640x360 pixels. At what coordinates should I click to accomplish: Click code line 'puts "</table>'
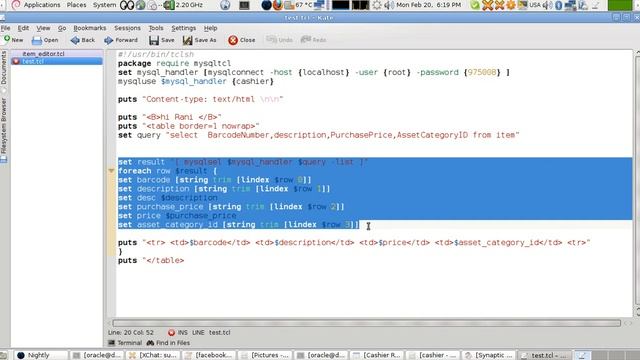point(151,260)
